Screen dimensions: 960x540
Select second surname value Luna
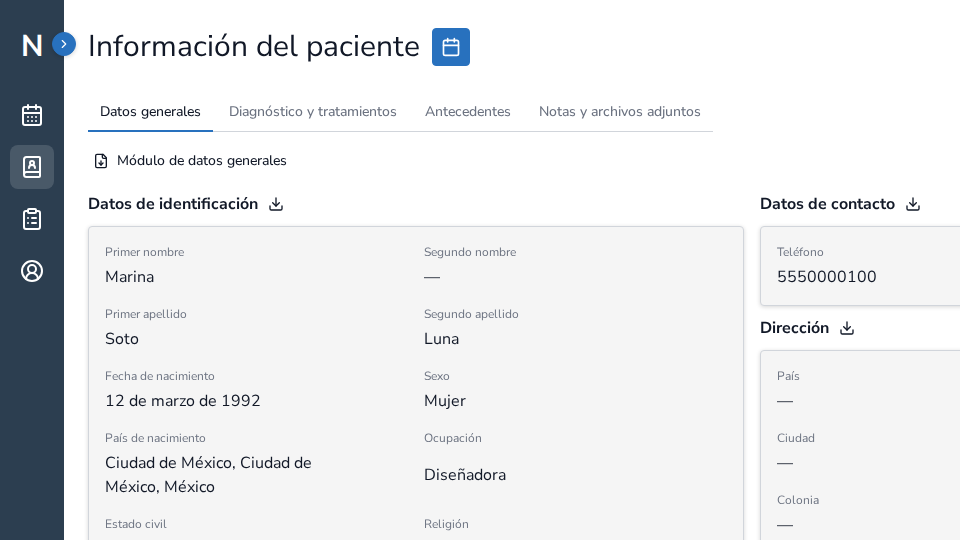pyautogui.click(x=441, y=339)
